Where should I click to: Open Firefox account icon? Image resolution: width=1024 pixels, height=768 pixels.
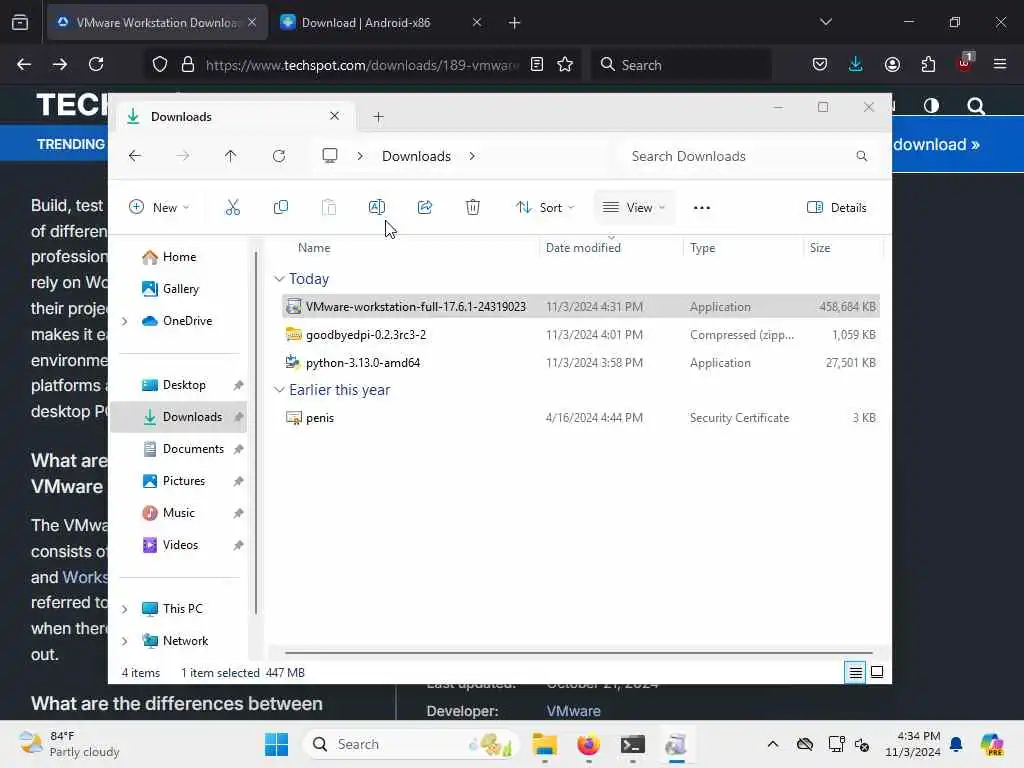tap(892, 65)
